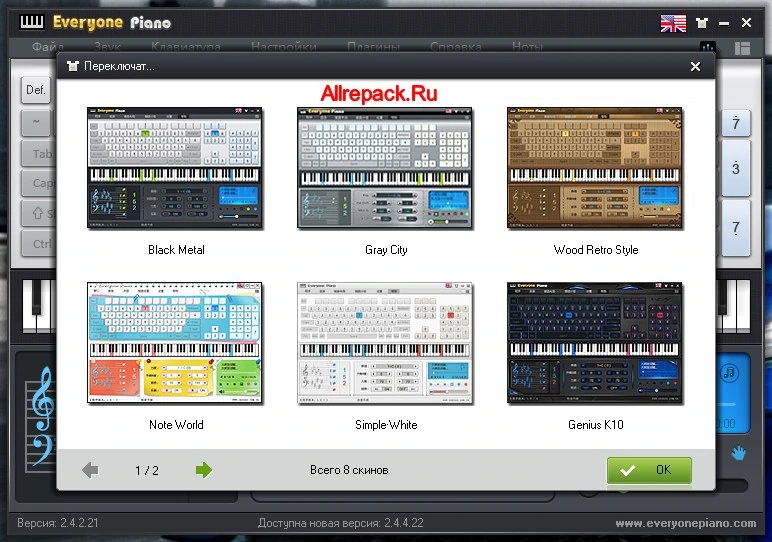Image resolution: width=772 pixels, height=542 pixels.
Task: Close the Everyone Piano main window
Action: 746,23
